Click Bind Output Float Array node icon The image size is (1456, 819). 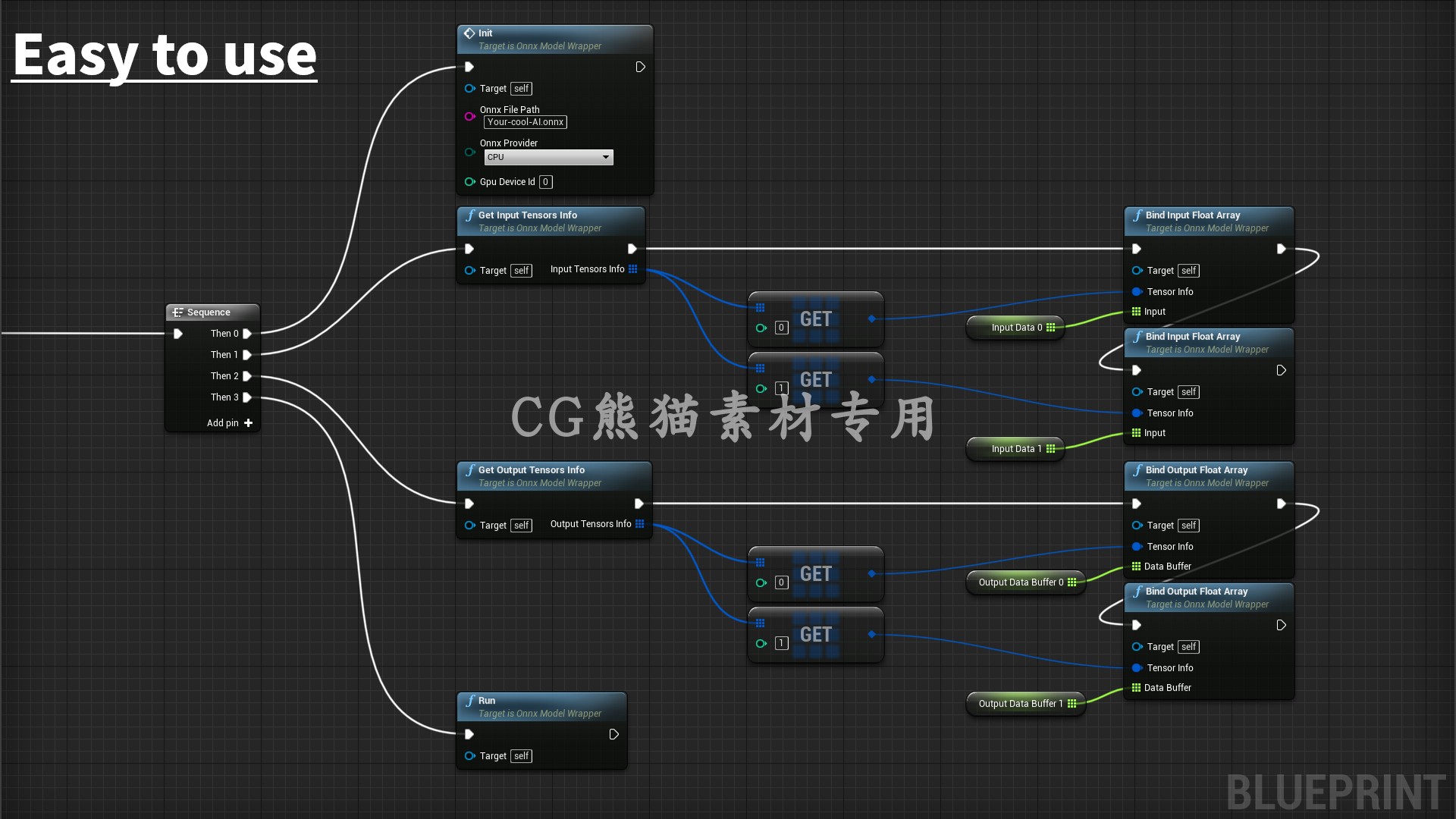(x=1136, y=469)
